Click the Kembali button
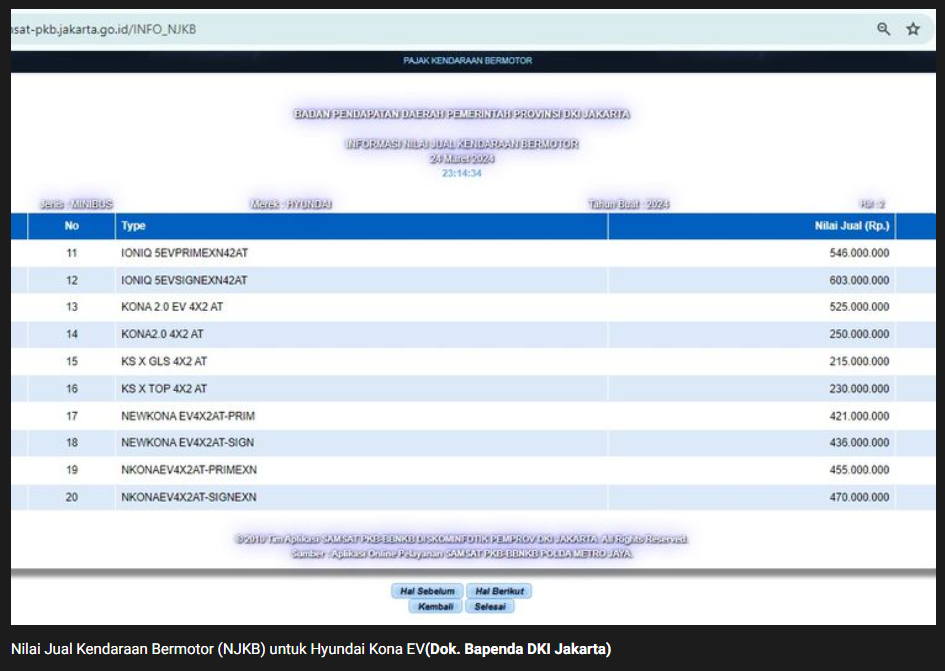945x671 pixels. click(436, 606)
